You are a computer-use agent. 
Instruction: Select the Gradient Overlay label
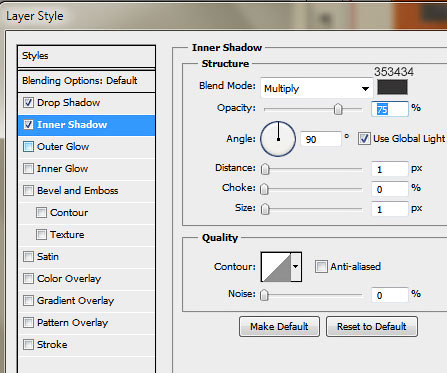pyautogui.click(x=76, y=300)
